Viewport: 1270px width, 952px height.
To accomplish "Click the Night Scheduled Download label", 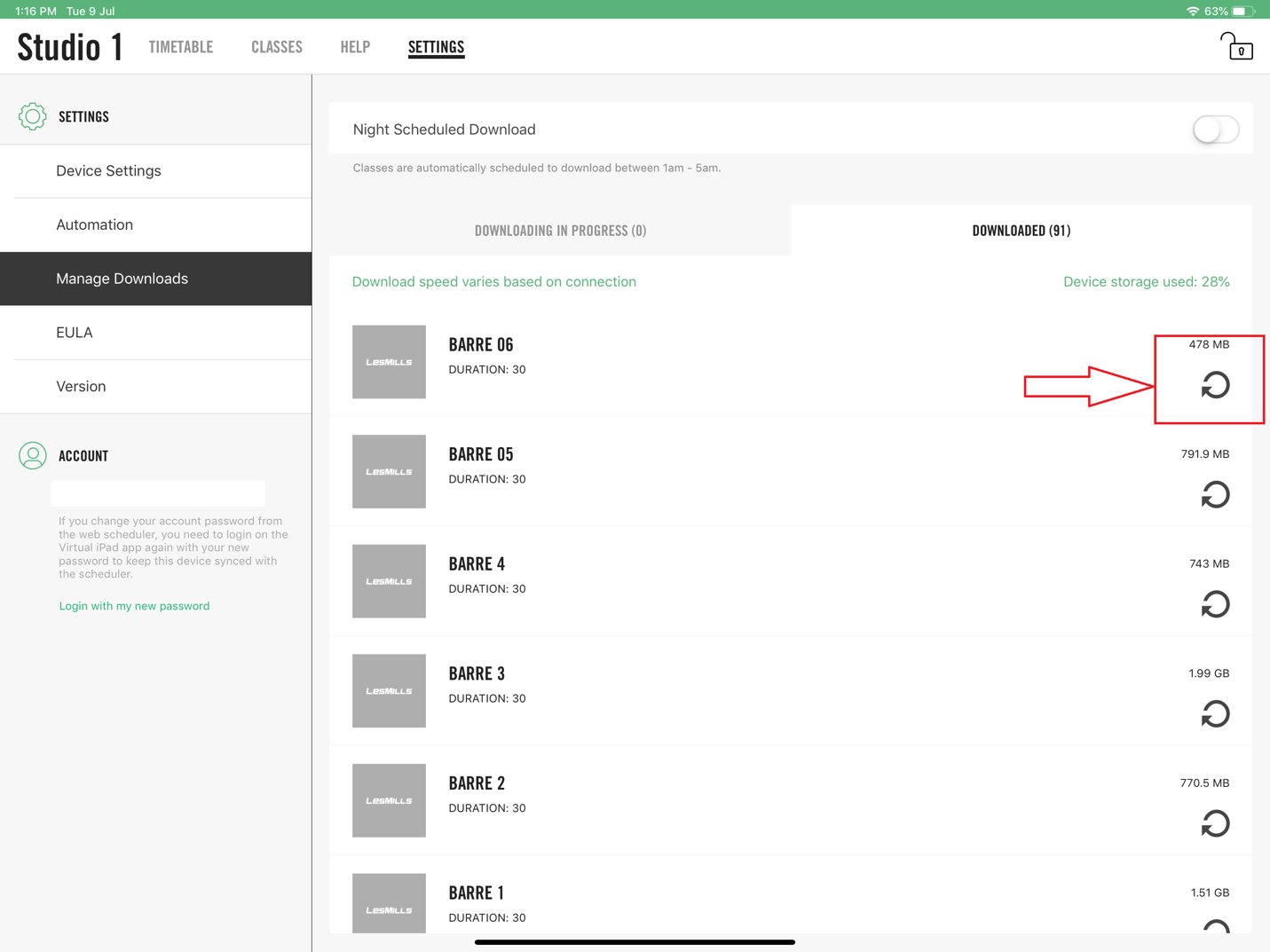I will [444, 130].
